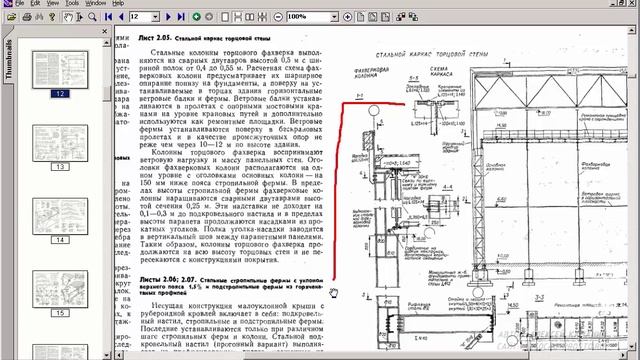Switch to single page layout
This screenshot has height=360, width=640.
tap(225, 17)
